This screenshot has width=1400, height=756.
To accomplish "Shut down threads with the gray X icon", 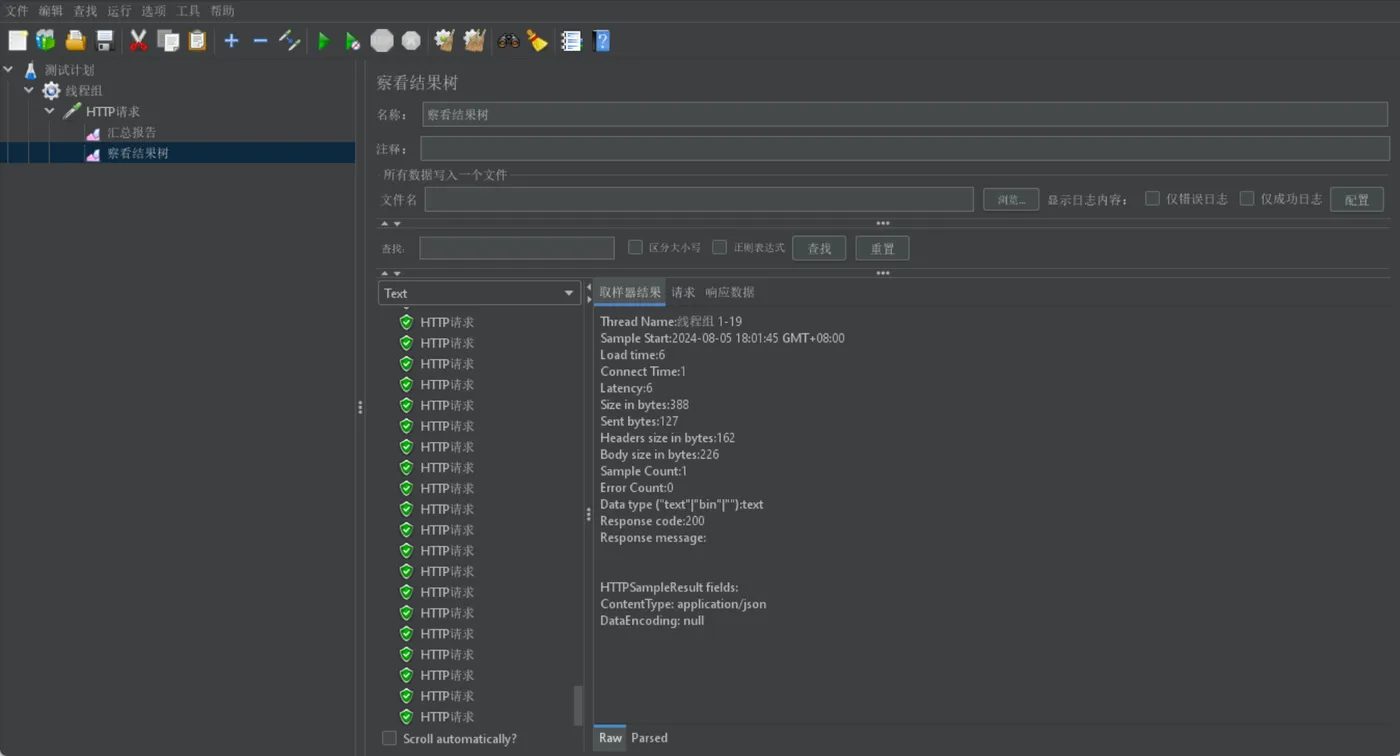I will (x=411, y=41).
